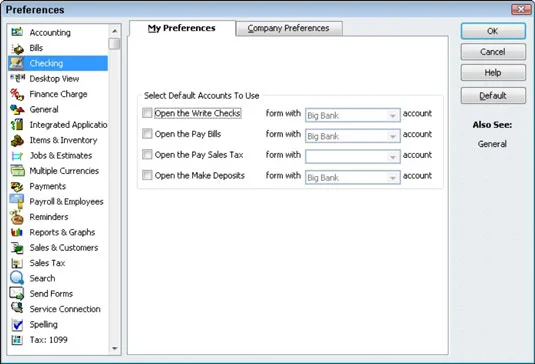
Task: Check Open the Make Deposits option
Action: [147, 175]
